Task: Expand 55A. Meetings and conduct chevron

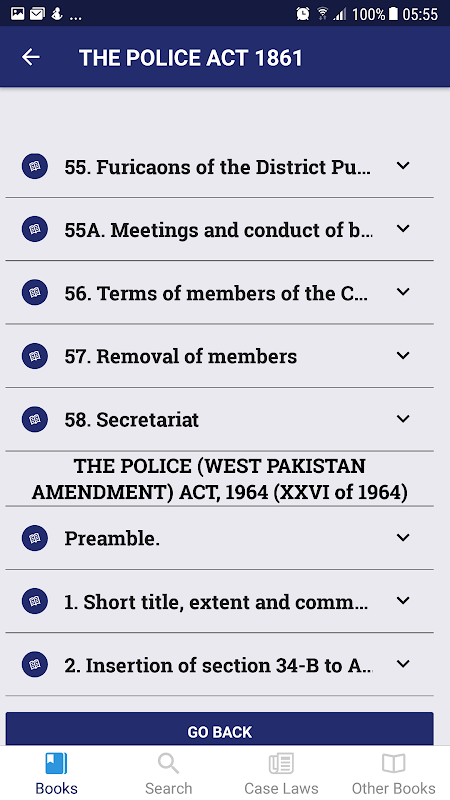Action: pos(403,229)
